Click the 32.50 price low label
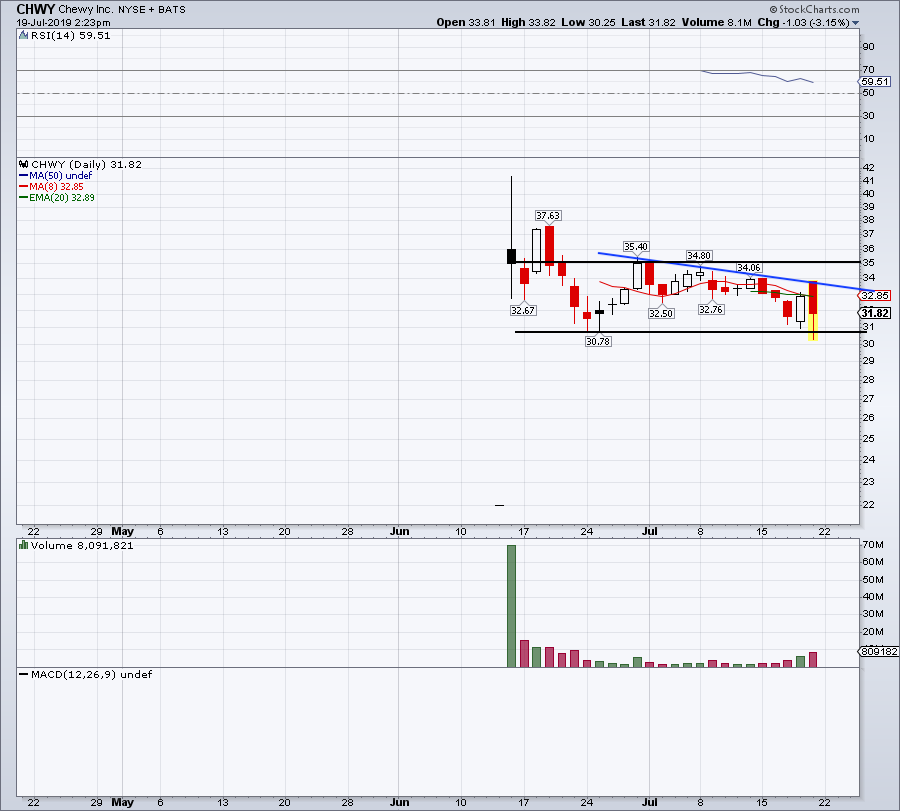900x811 pixels. tap(661, 313)
